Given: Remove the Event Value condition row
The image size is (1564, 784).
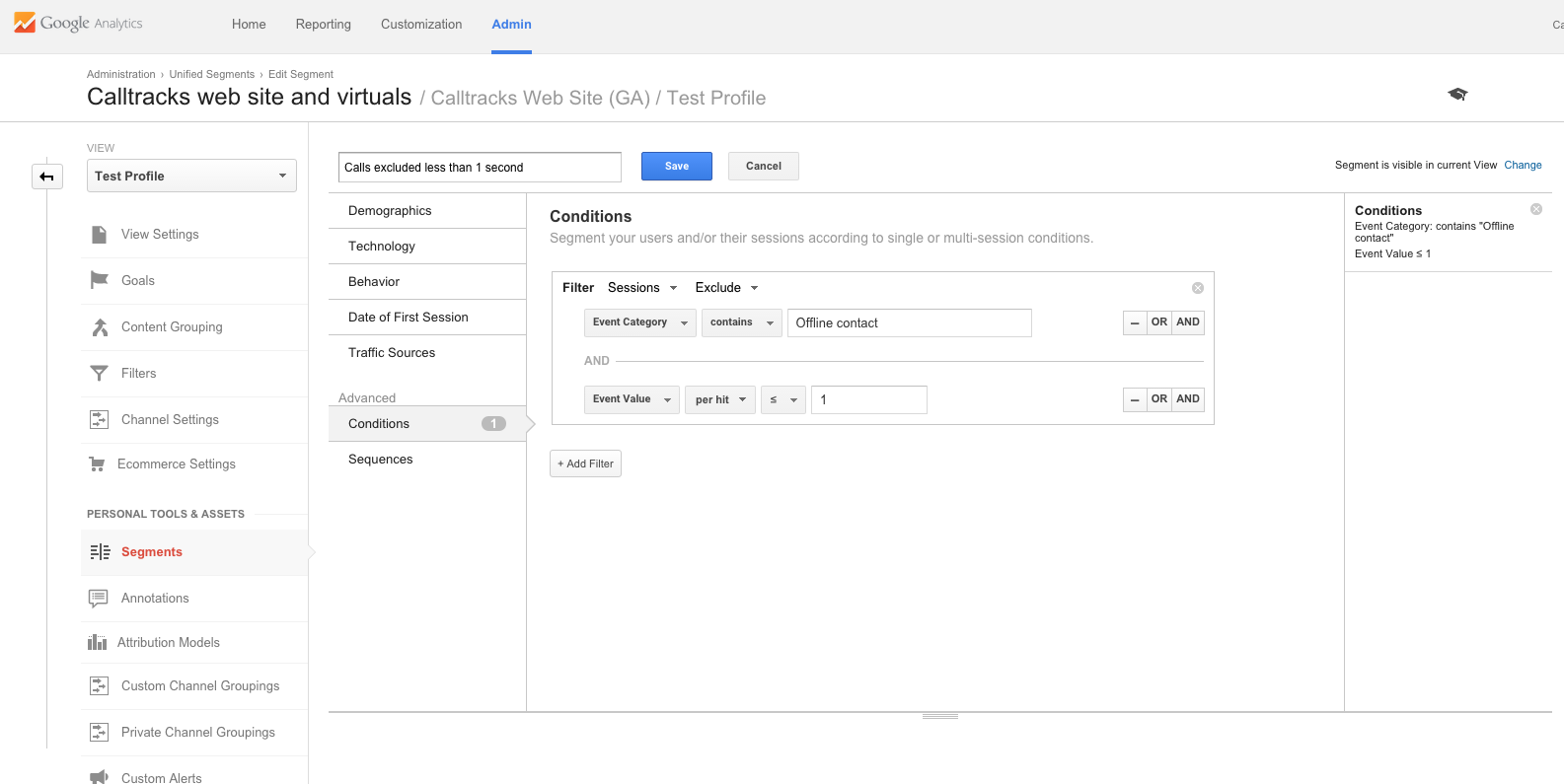Looking at the screenshot, I should 1135,399.
